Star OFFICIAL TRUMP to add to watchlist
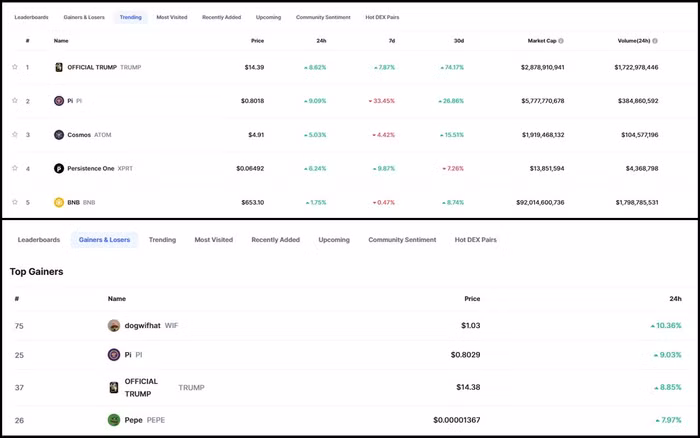This screenshot has width=700, height=438. click(15, 67)
